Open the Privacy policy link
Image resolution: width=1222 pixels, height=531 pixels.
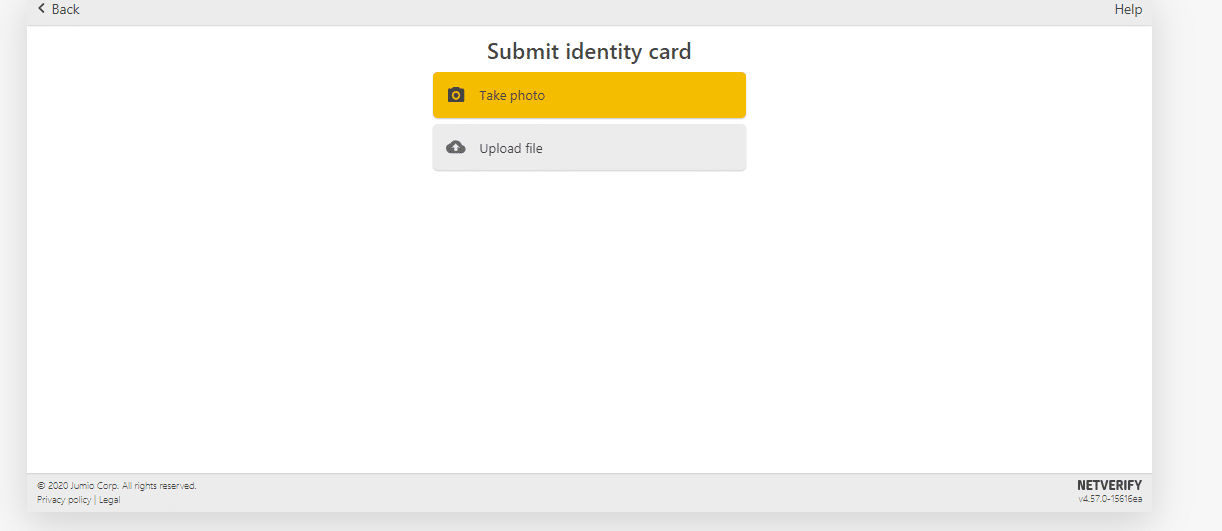point(64,499)
